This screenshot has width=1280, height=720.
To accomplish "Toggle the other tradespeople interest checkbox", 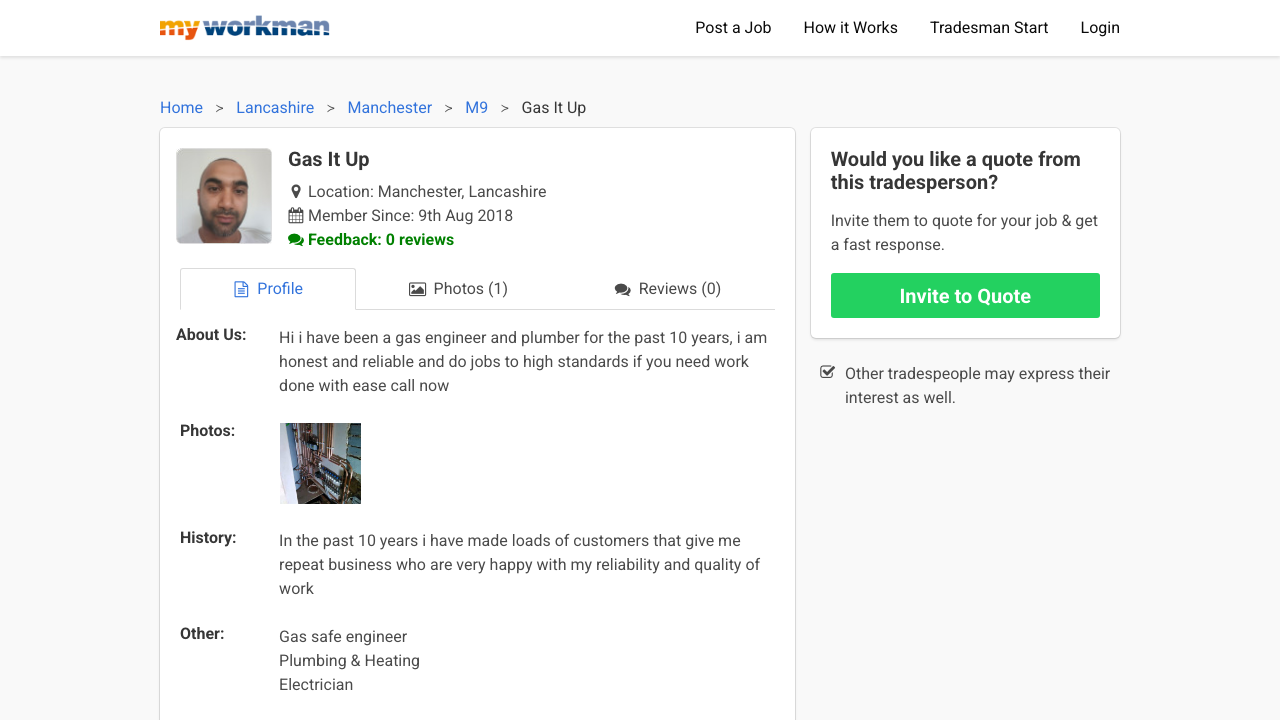I will pos(828,373).
